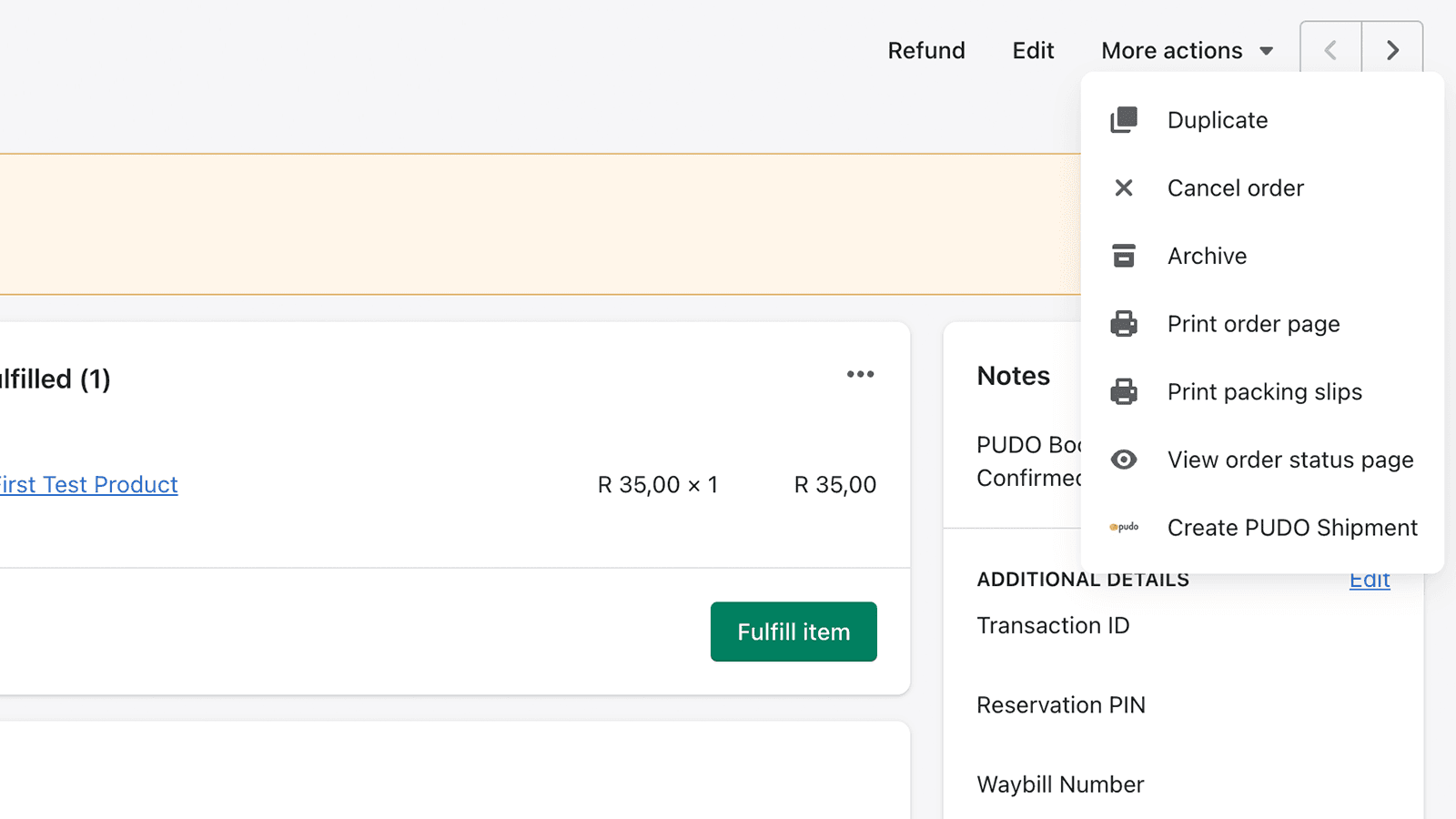Click the printer icon beside Print packing slips
This screenshot has height=819, width=1456.
(x=1125, y=391)
